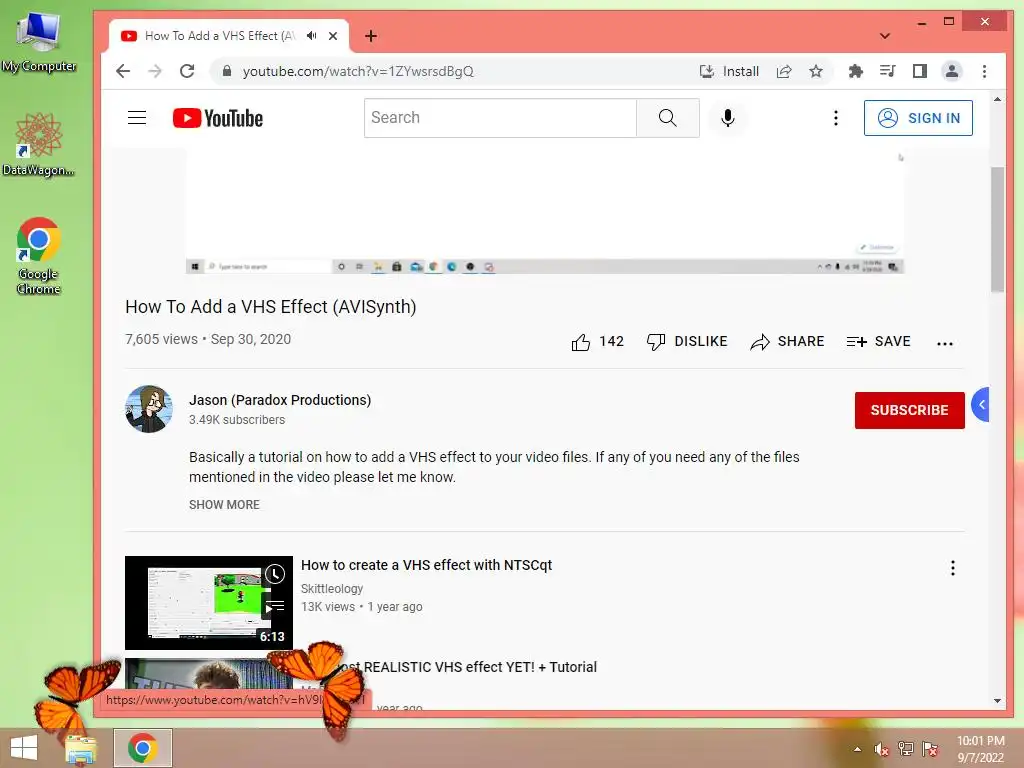Open more actions ellipsis under video
Image resolution: width=1024 pixels, height=768 pixels.
[944, 343]
